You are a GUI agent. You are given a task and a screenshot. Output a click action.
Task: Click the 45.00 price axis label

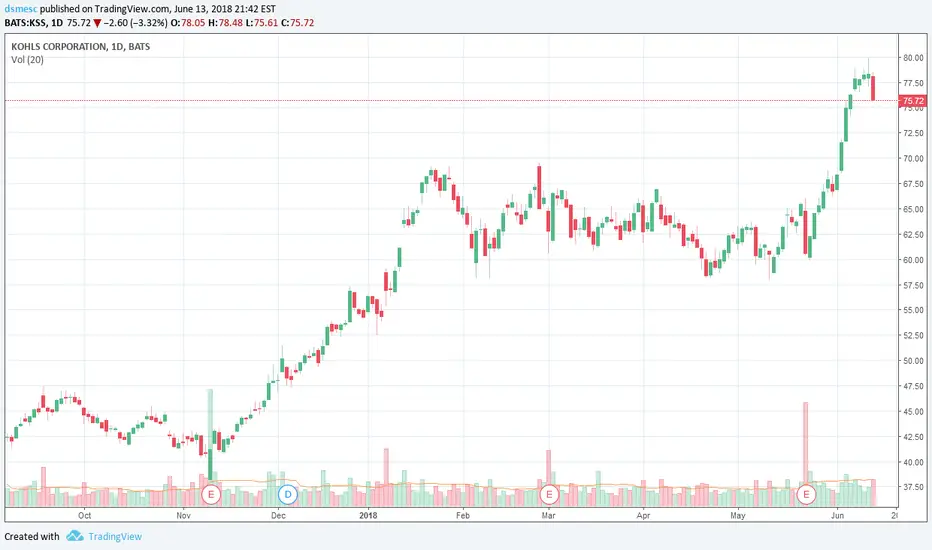(x=913, y=411)
